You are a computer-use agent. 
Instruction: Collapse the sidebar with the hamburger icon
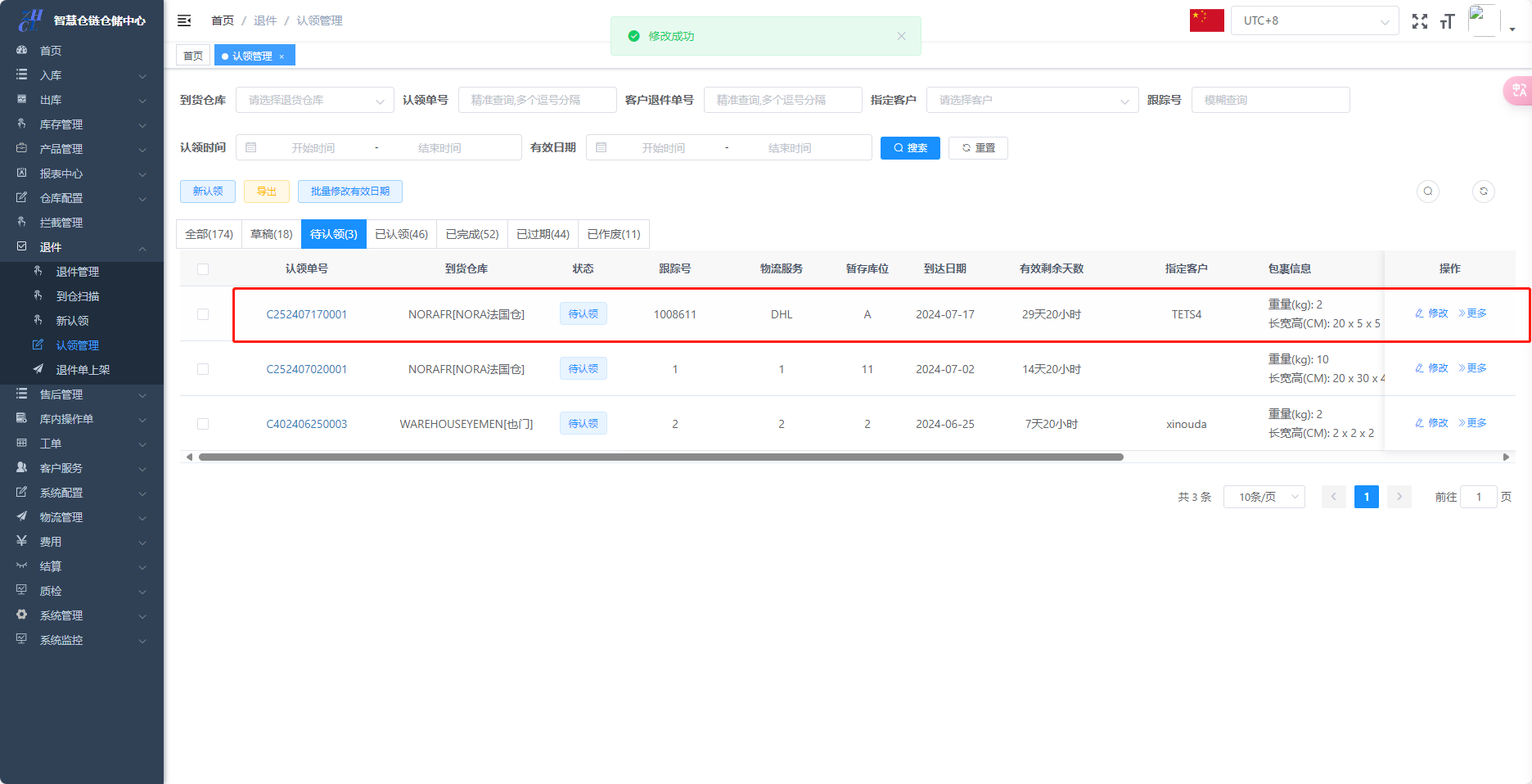[184, 20]
